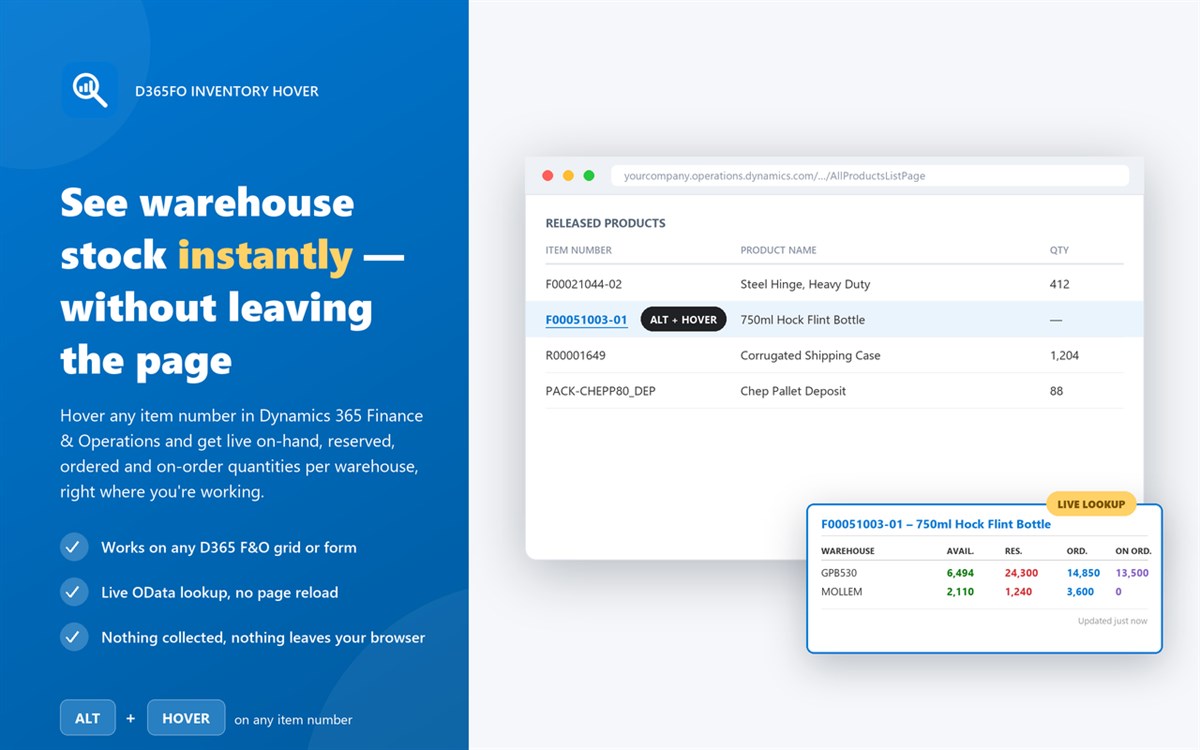Click the HOVER key button at bottom

point(186,718)
